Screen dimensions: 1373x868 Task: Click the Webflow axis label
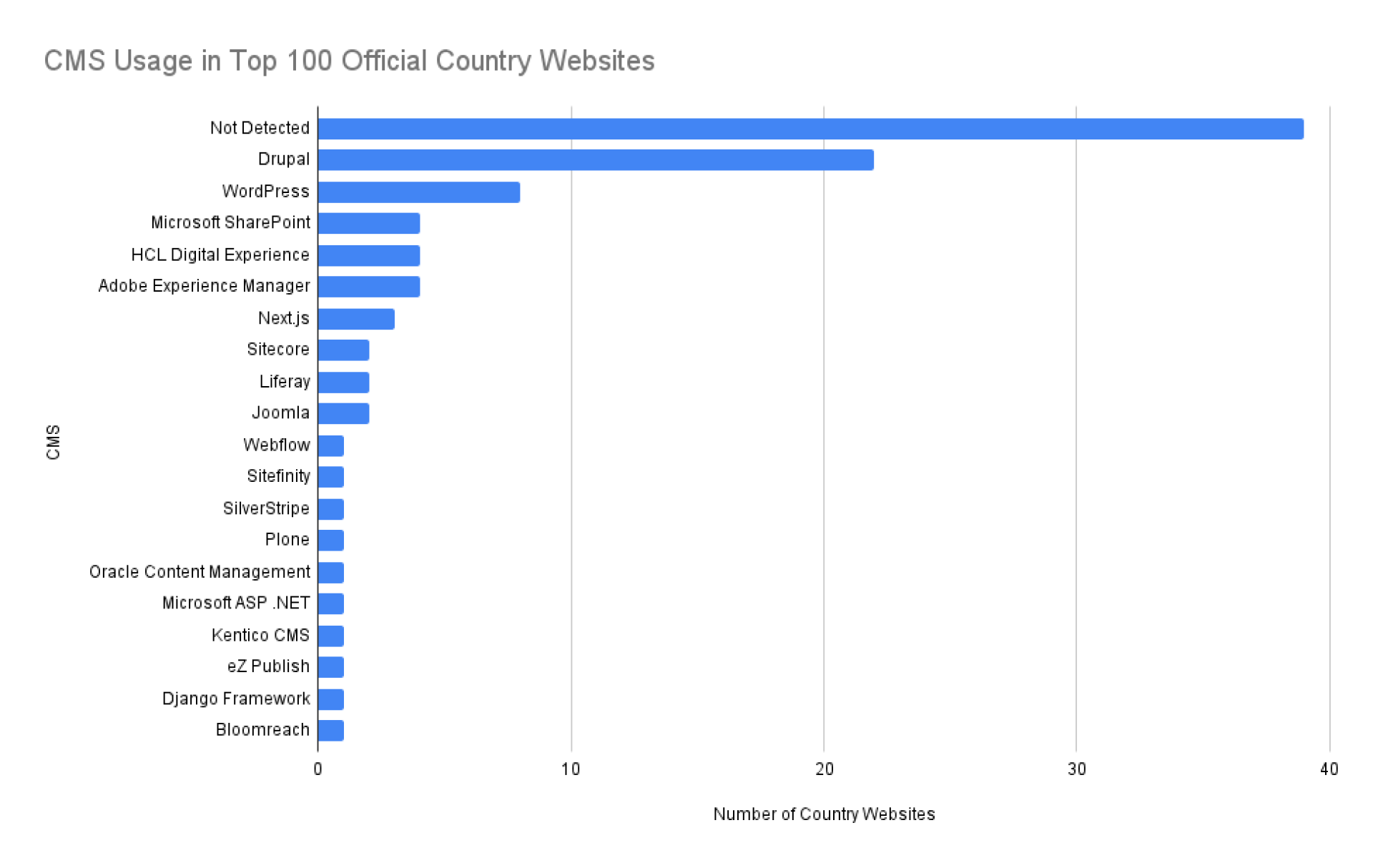click(276, 445)
